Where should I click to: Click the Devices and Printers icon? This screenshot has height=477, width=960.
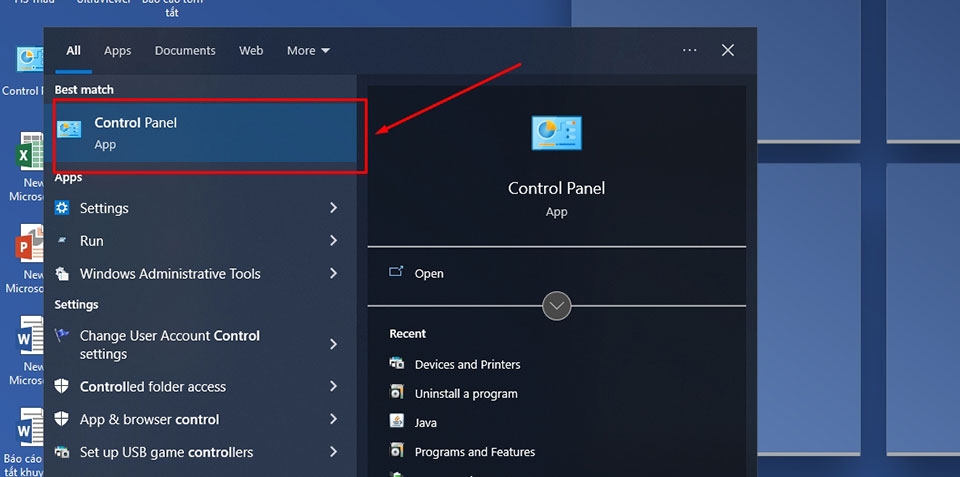coord(397,363)
